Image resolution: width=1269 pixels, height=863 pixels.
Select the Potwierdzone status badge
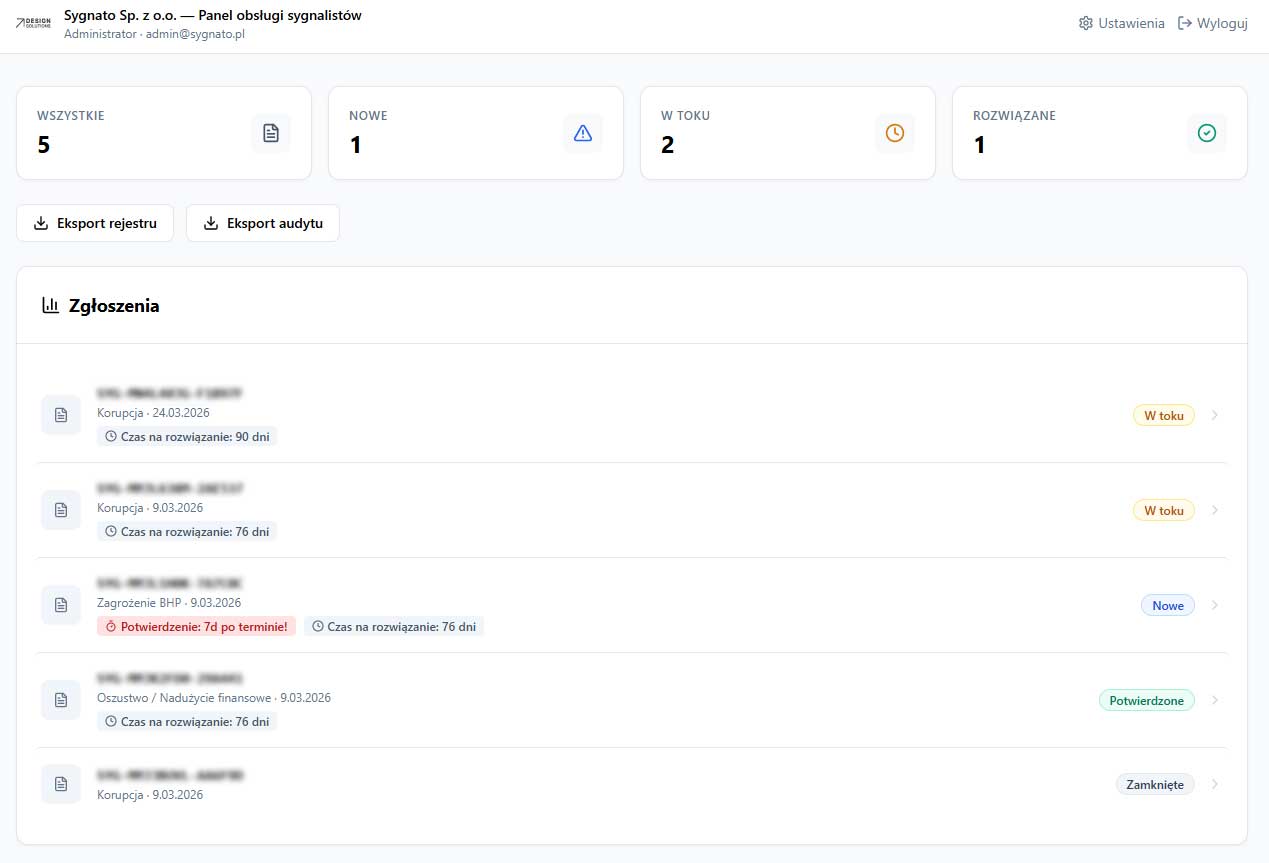(1146, 700)
